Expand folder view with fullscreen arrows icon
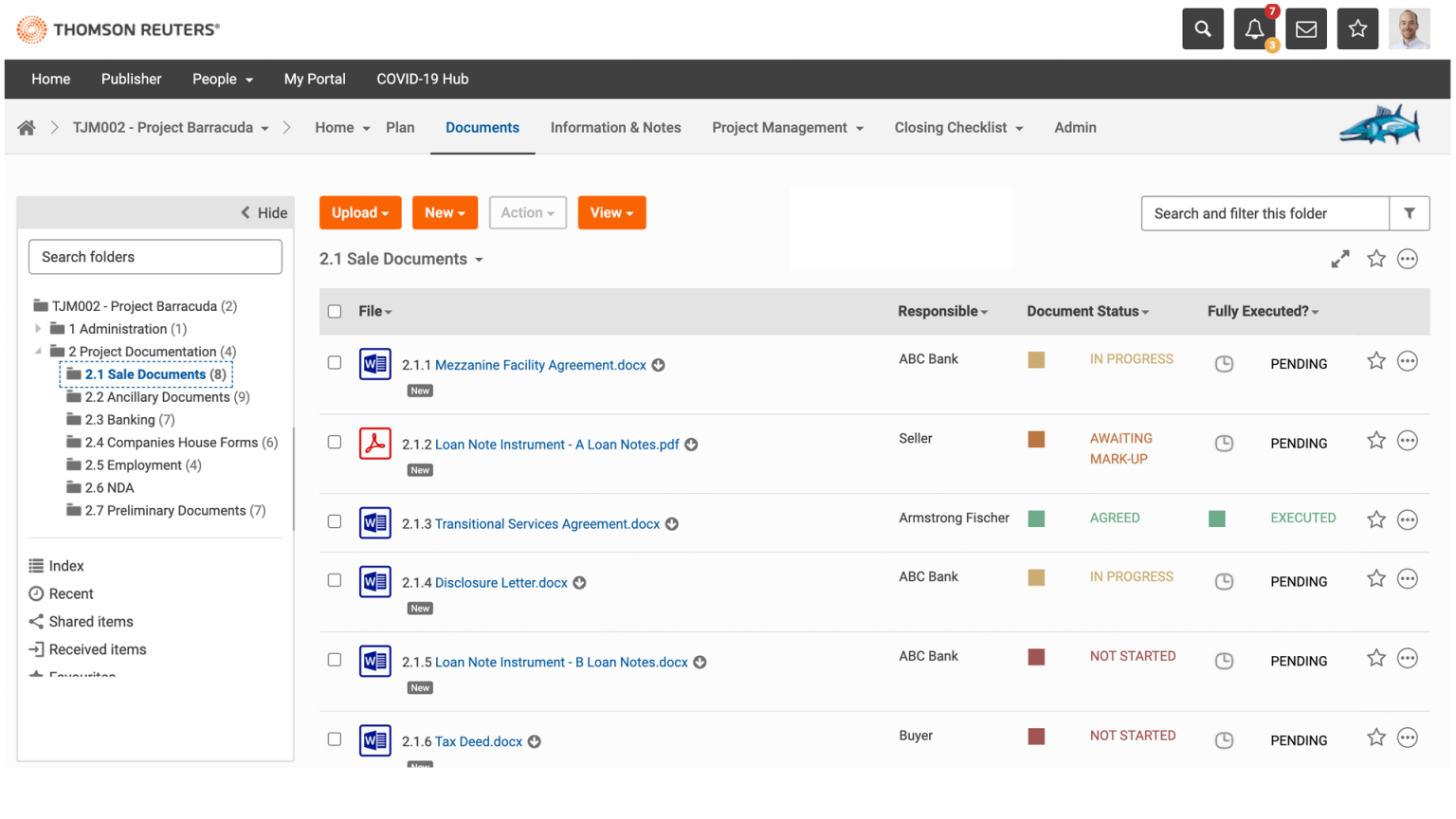This screenshot has height=819, width=1456. pos(1339,259)
